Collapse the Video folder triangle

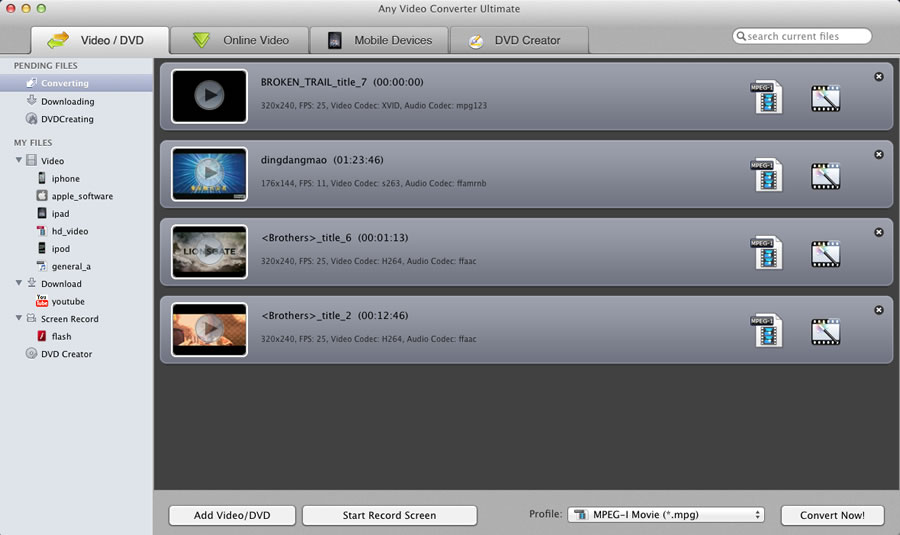pyautogui.click(x=19, y=160)
